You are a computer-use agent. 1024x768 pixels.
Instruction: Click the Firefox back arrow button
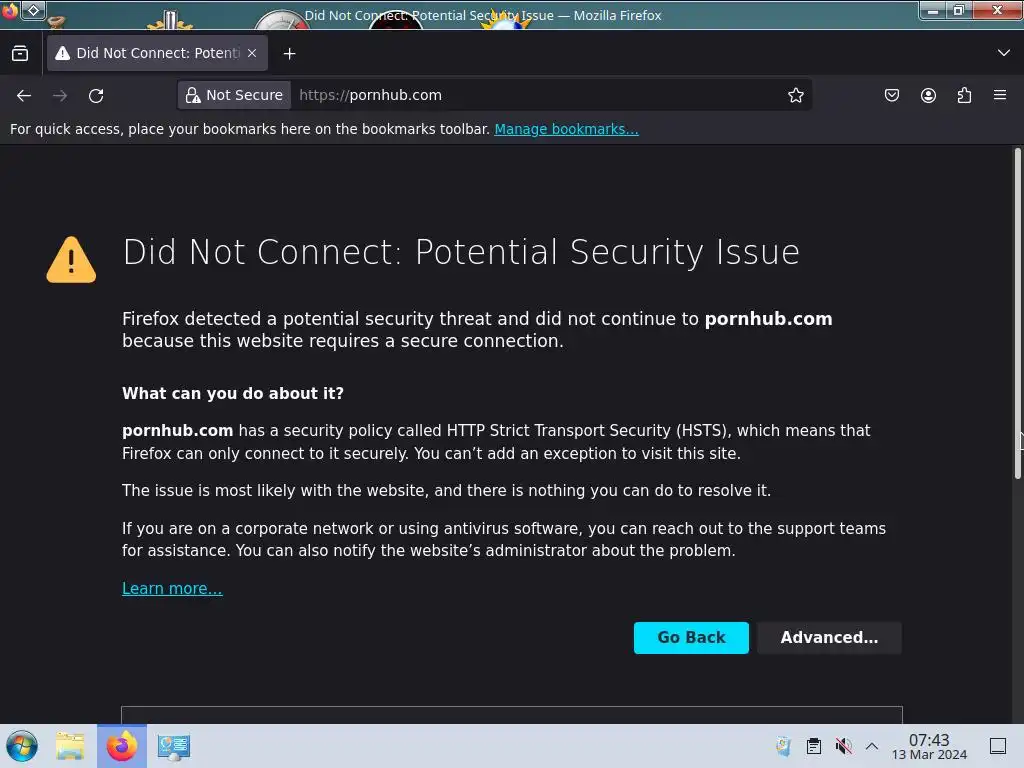click(x=24, y=95)
